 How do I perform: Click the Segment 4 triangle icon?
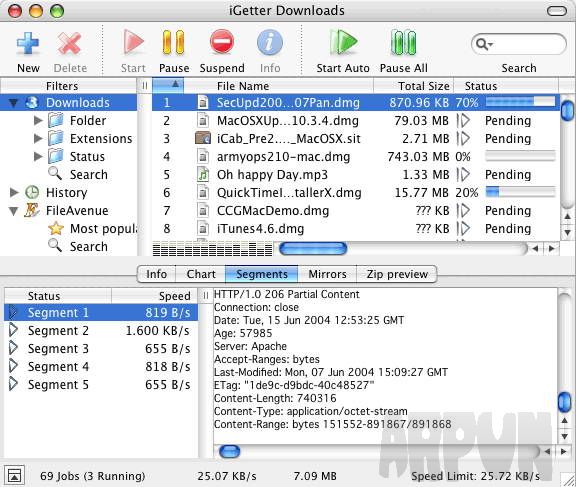(13, 366)
